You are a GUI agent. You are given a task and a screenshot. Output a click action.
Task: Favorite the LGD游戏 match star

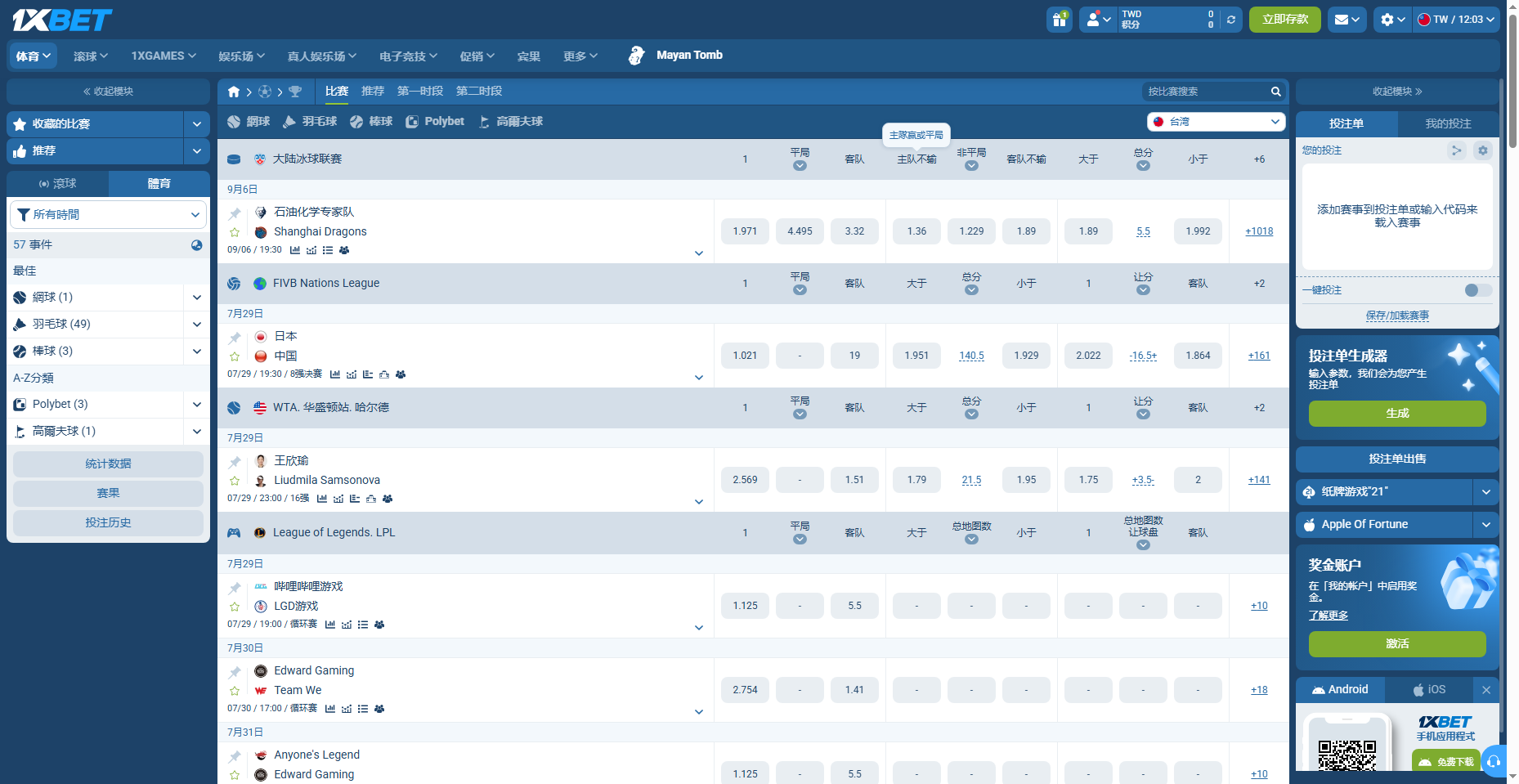click(235, 607)
